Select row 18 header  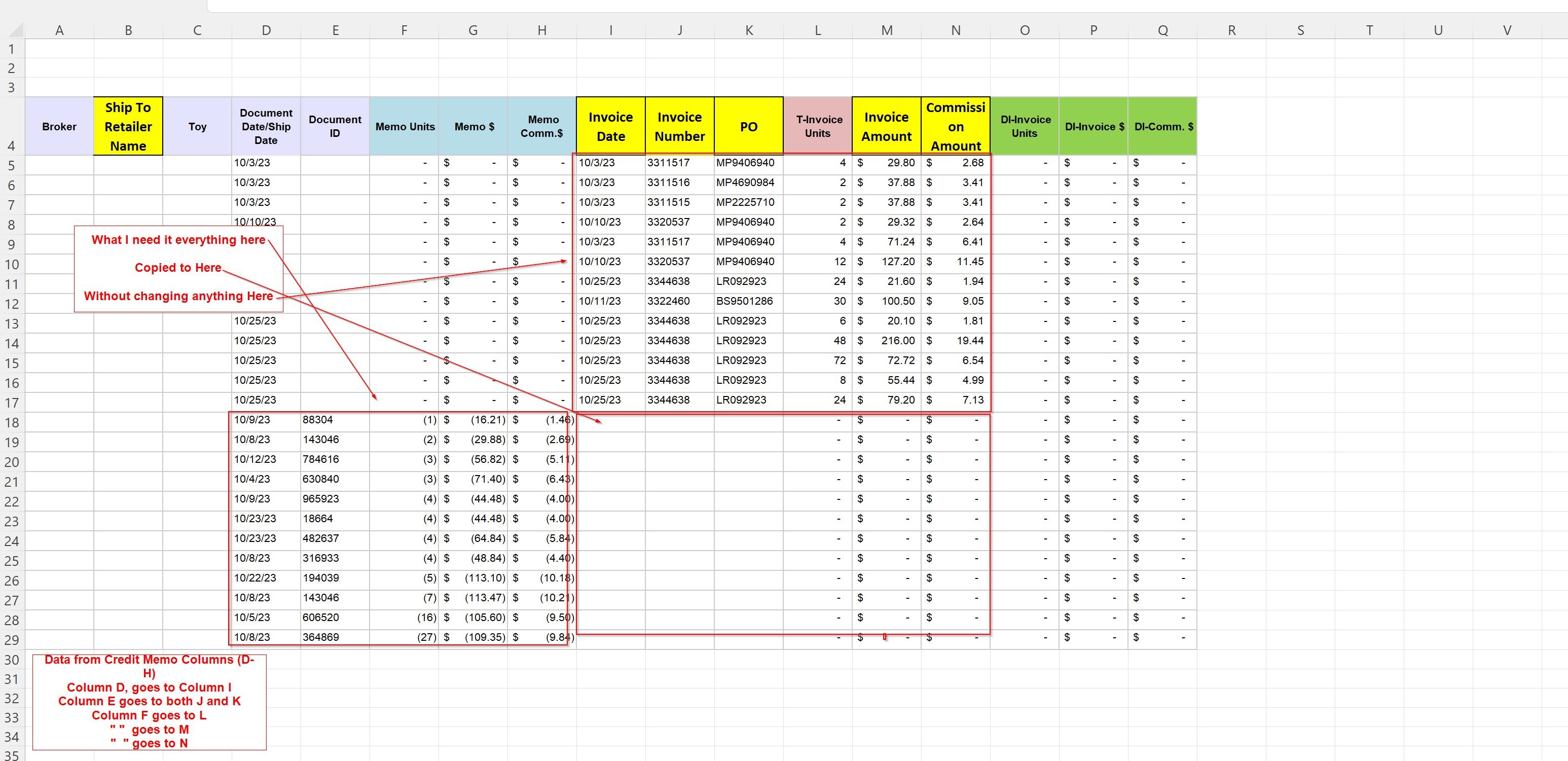[12, 422]
